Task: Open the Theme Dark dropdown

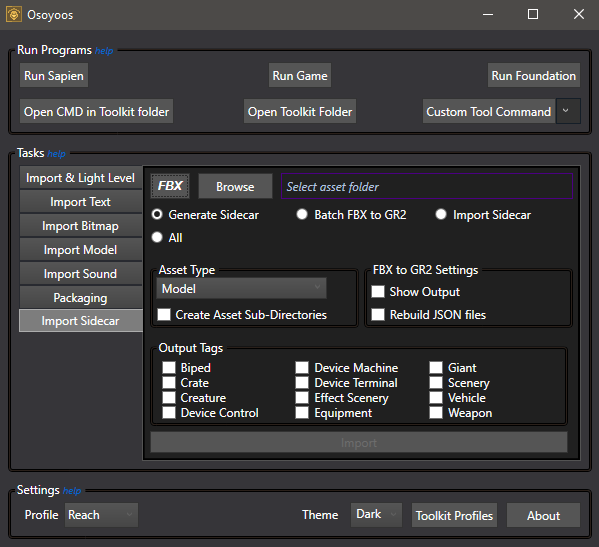Action: point(376,515)
